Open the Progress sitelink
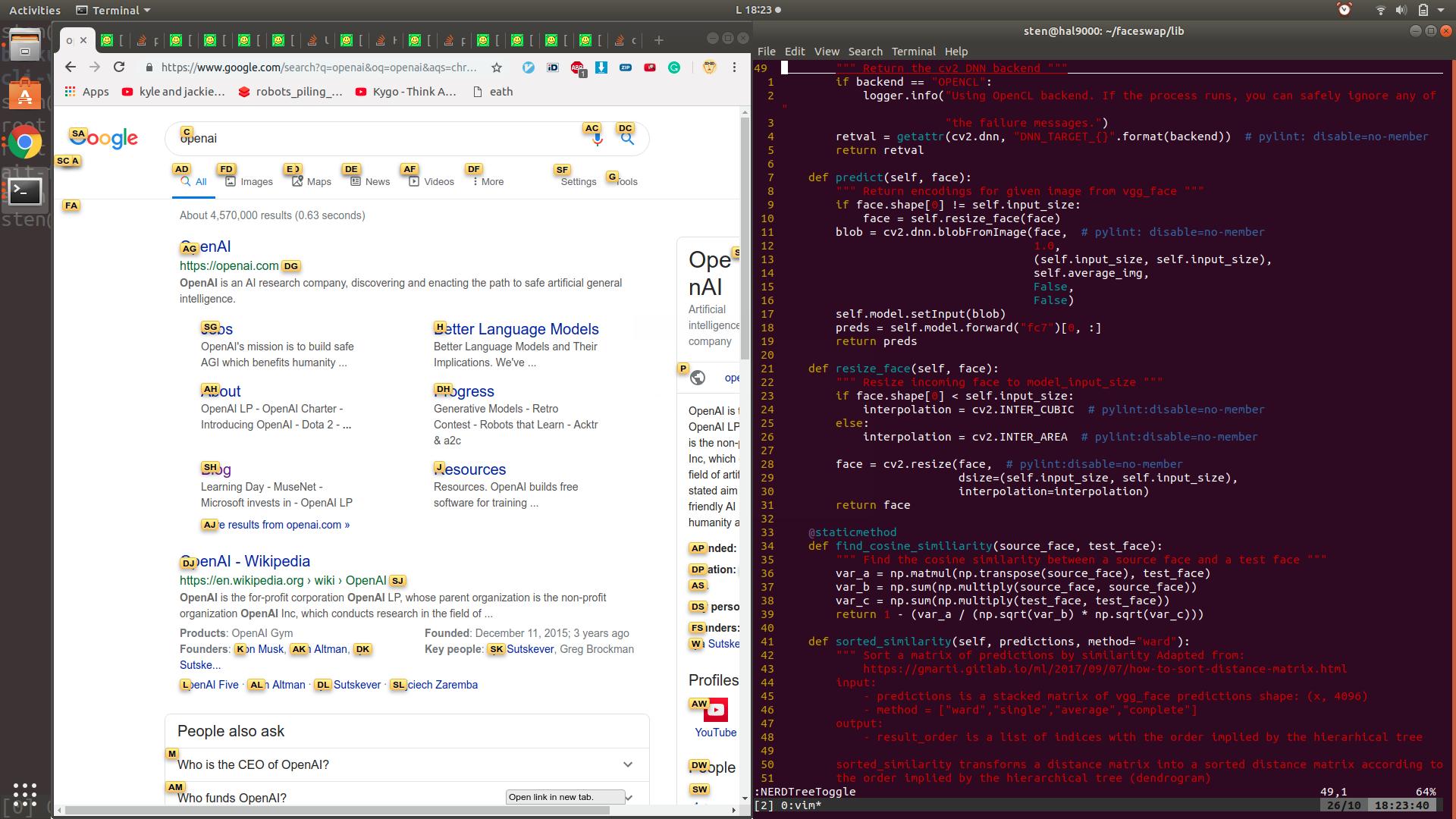The width and height of the screenshot is (1456, 819). [464, 391]
